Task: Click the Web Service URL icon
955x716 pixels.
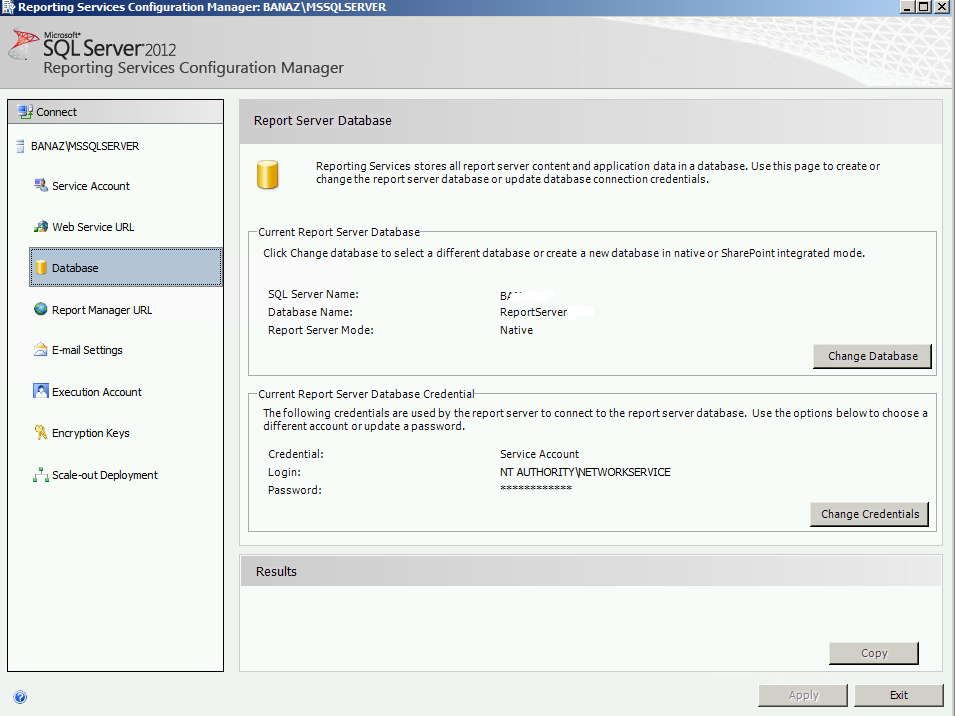Action: click(x=41, y=226)
